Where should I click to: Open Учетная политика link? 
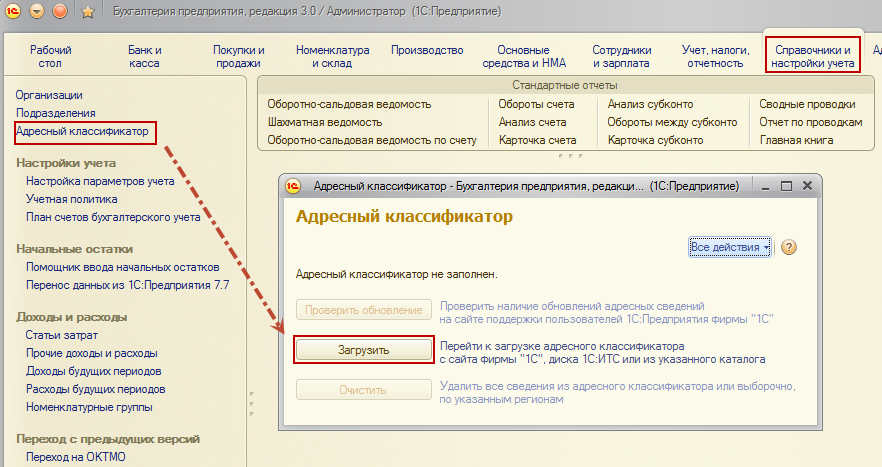pyautogui.click(x=71, y=199)
